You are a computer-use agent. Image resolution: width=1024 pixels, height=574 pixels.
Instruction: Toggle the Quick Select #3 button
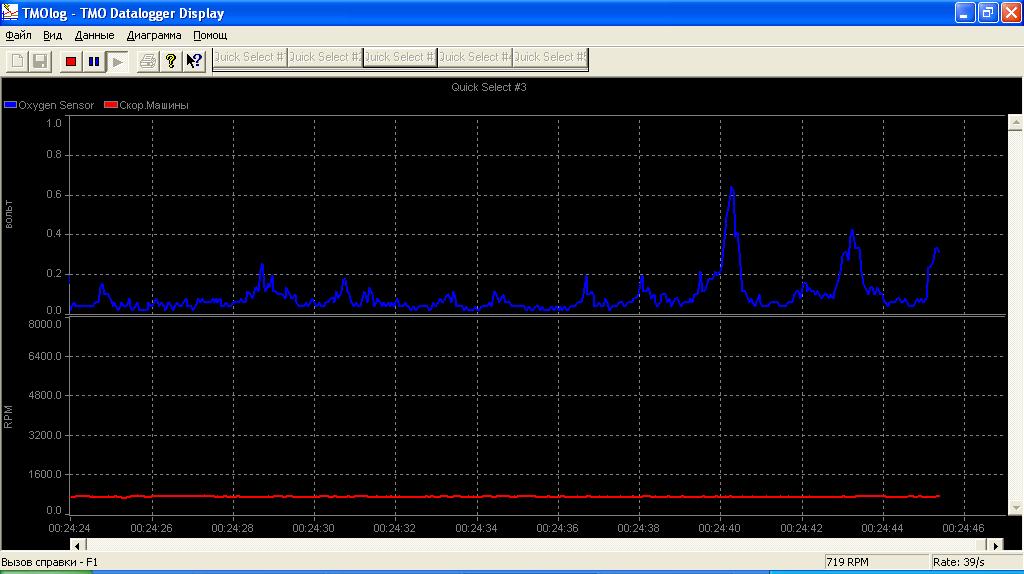click(400, 58)
